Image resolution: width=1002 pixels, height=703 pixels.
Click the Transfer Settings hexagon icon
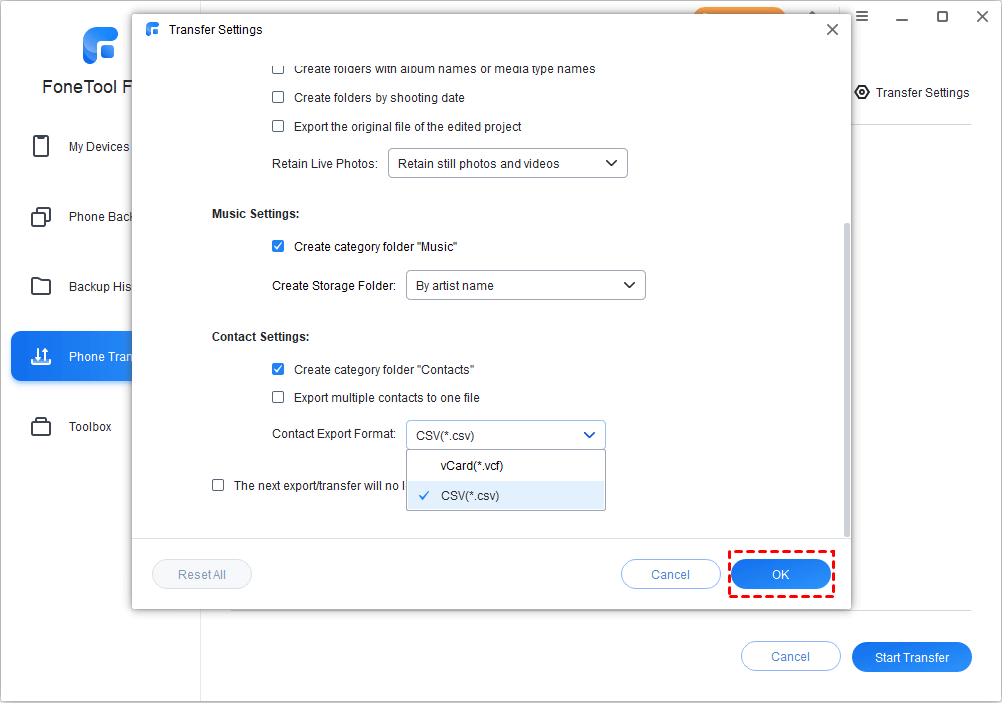[862, 92]
